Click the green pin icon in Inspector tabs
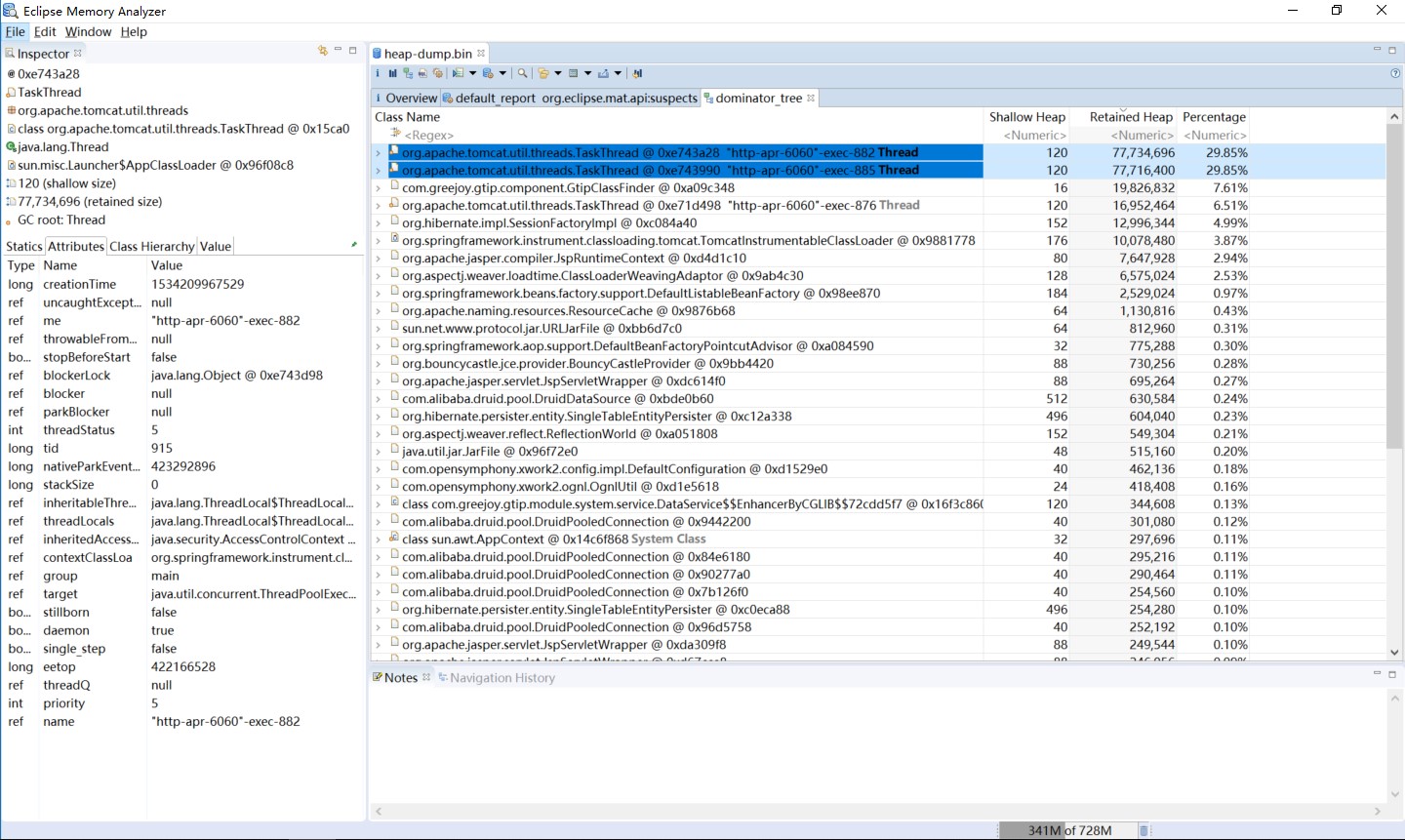Image resolution: width=1405 pixels, height=840 pixels. pos(354,245)
